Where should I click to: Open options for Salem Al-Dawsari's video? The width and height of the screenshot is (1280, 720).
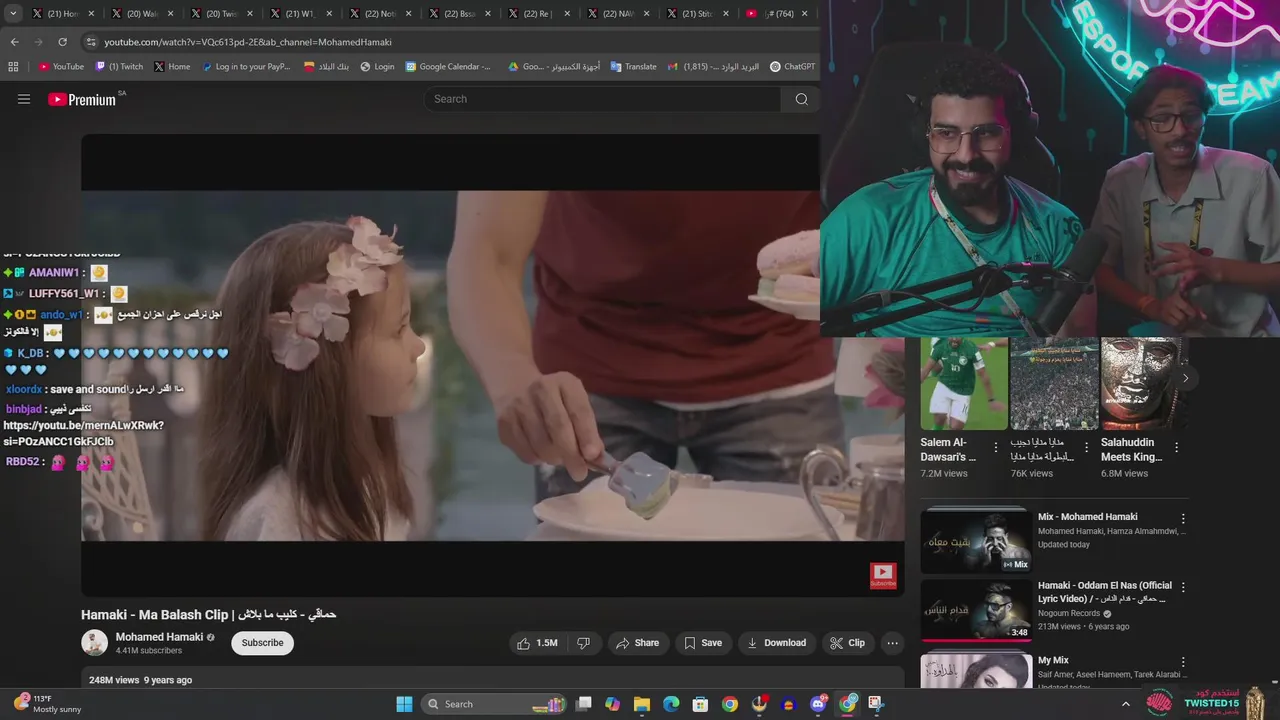996,448
